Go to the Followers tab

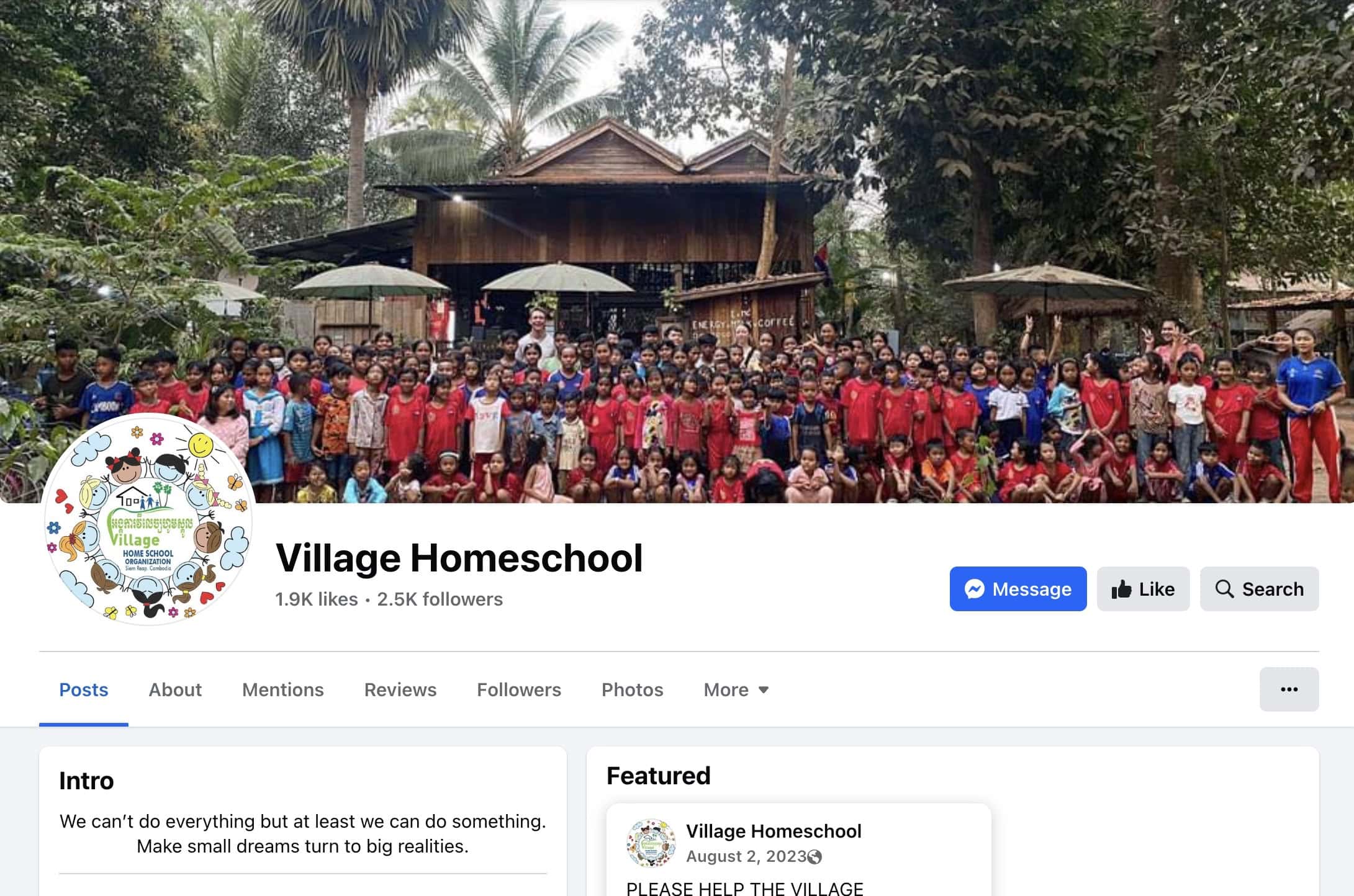tap(519, 690)
